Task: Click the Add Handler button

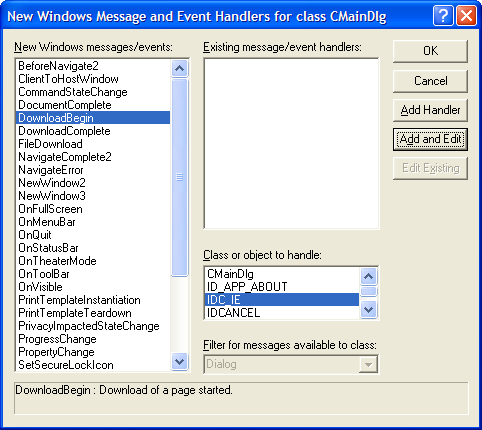Action: (x=430, y=110)
